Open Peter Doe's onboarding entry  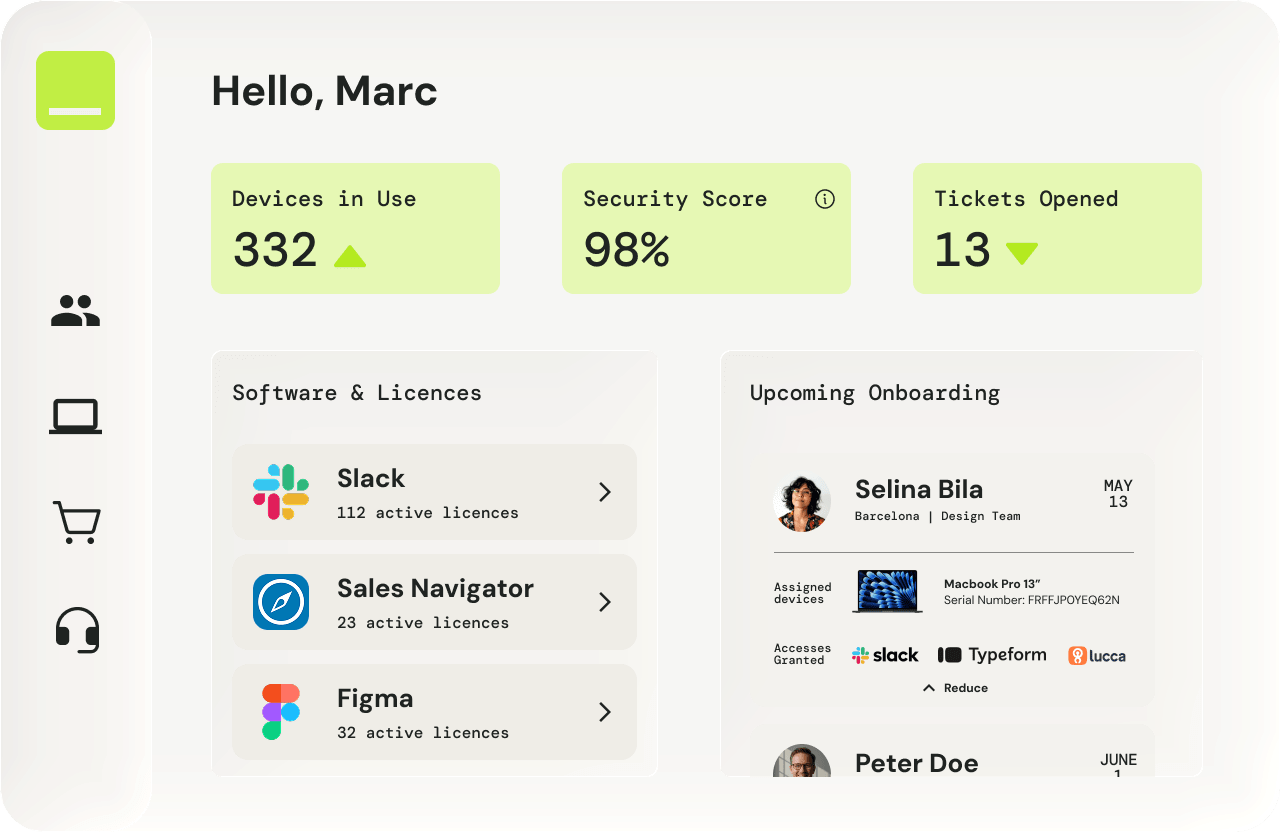tap(916, 763)
